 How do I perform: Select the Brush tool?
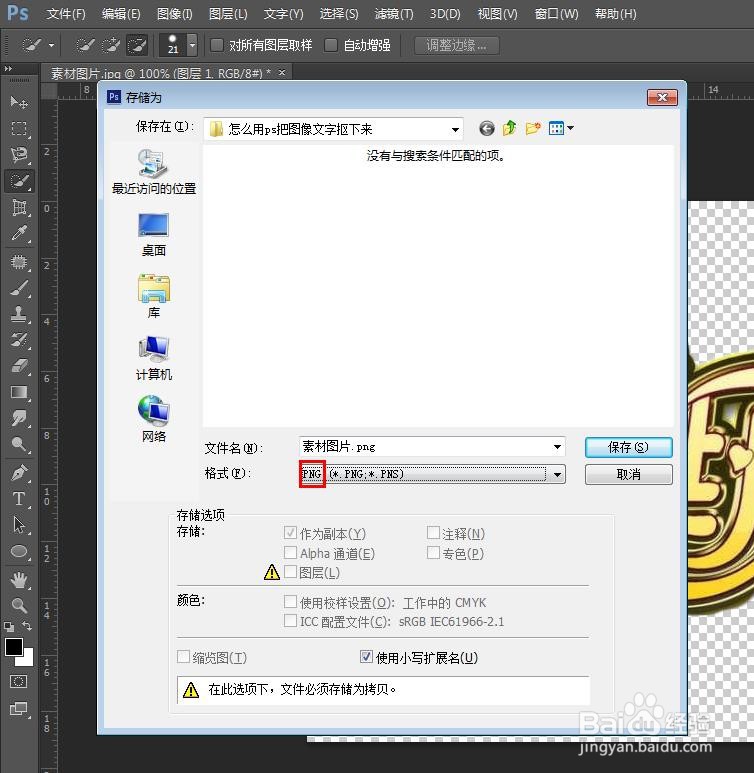click(x=19, y=288)
